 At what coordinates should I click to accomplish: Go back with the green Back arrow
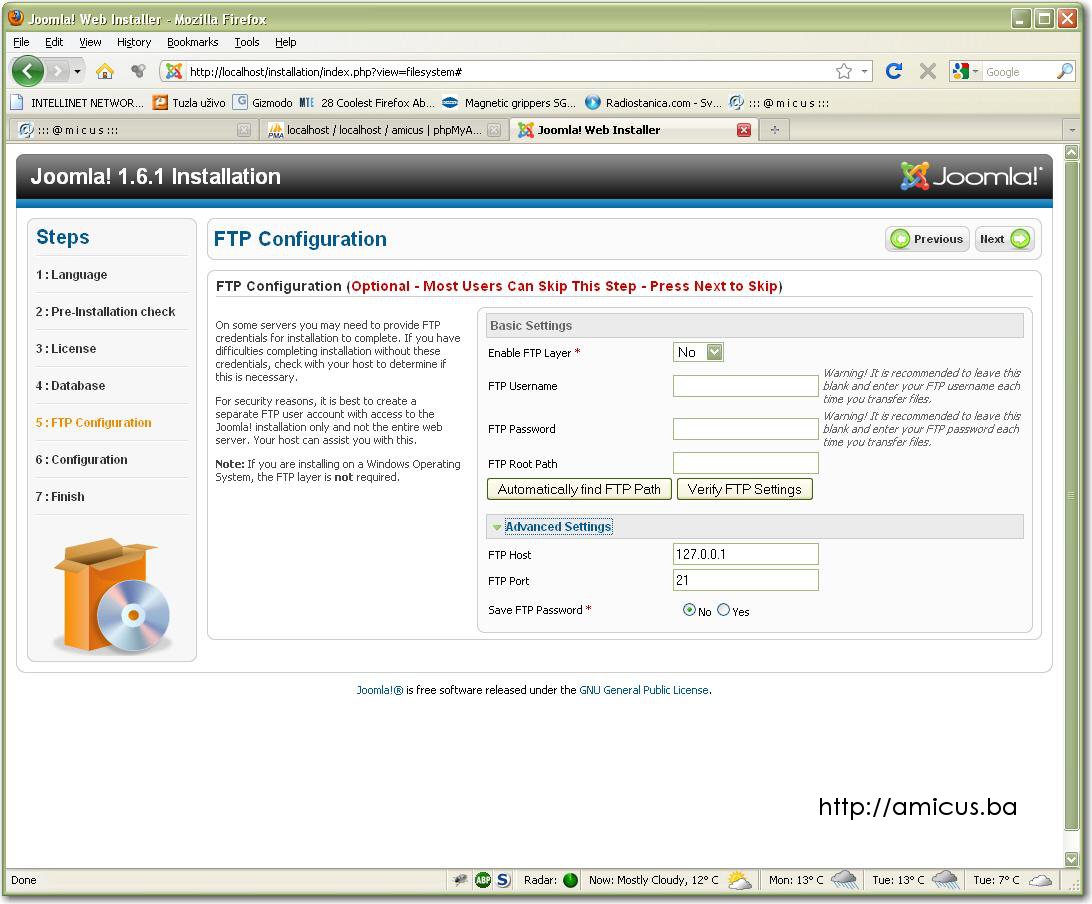[x=28, y=71]
